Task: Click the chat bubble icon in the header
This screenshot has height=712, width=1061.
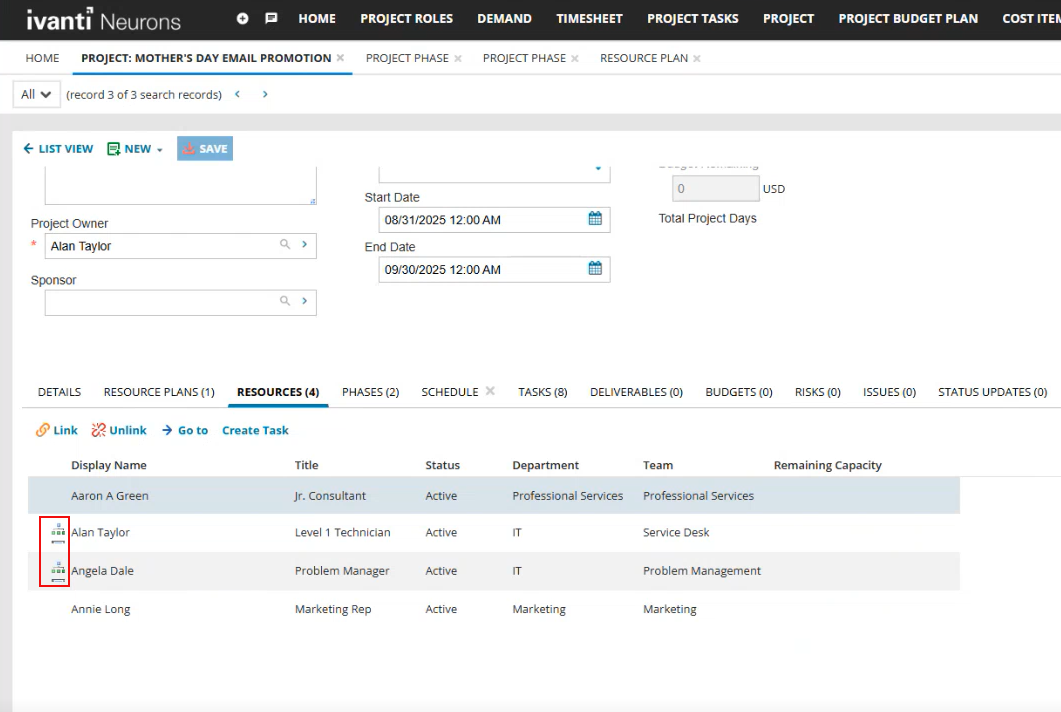Action: click(x=269, y=17)
